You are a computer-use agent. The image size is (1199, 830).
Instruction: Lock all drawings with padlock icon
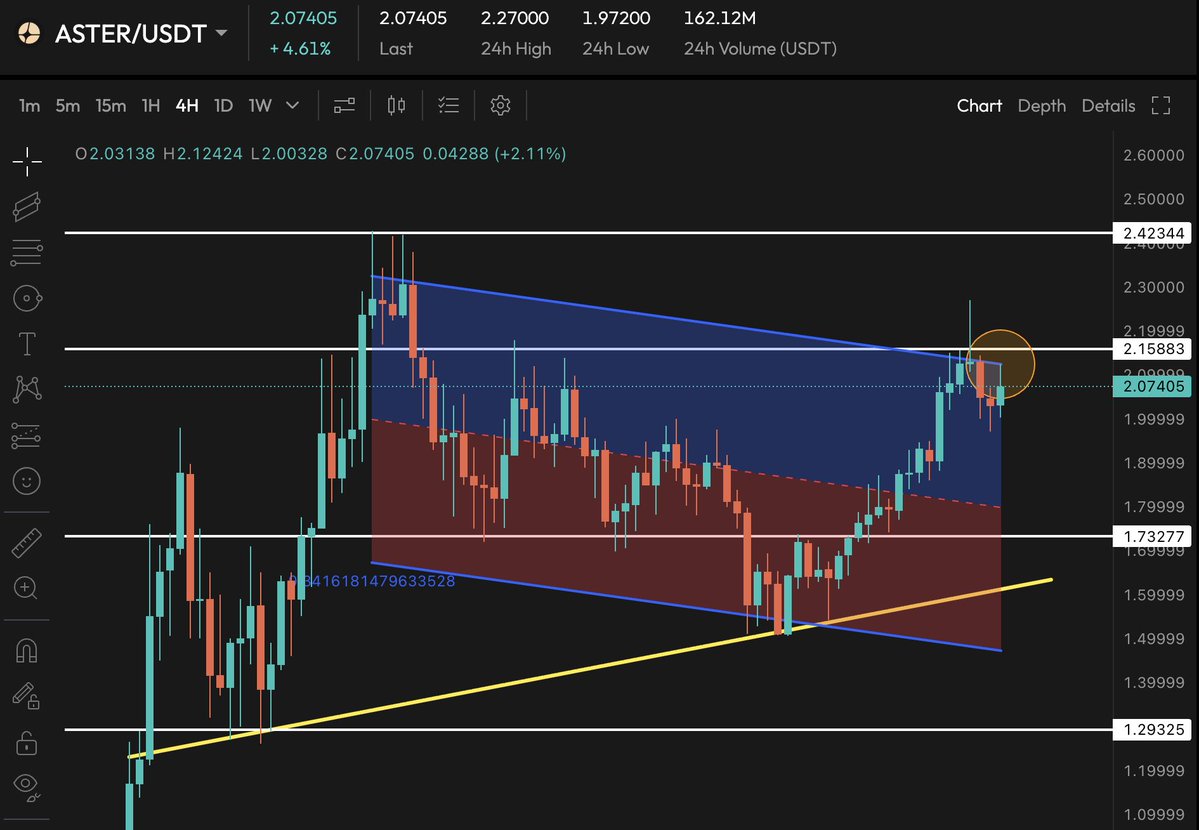pyautogui.click(x=27, y=742)
